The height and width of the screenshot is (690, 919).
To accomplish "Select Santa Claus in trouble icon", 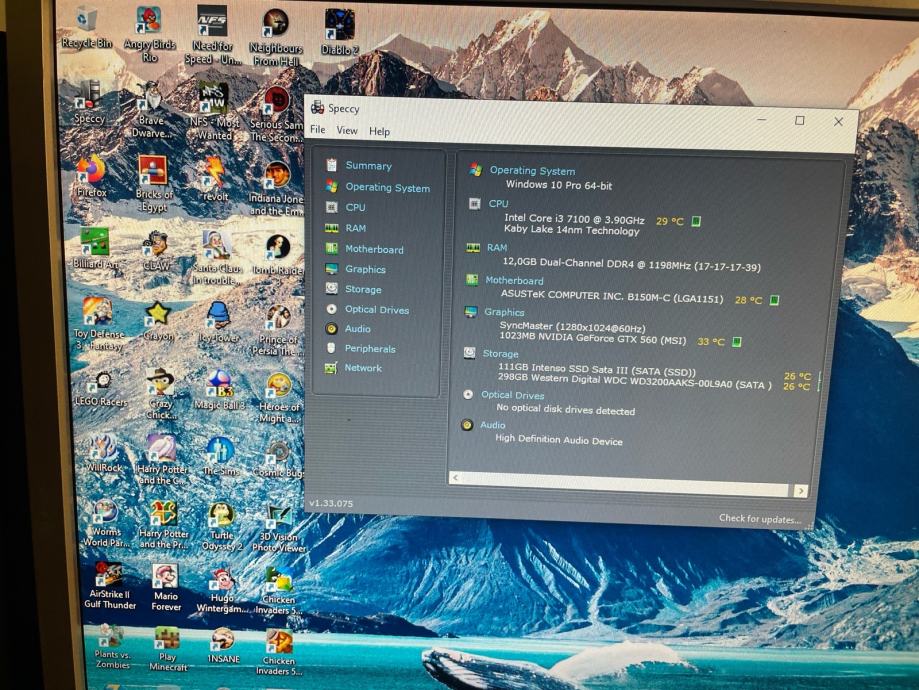I will click(217, 258).
